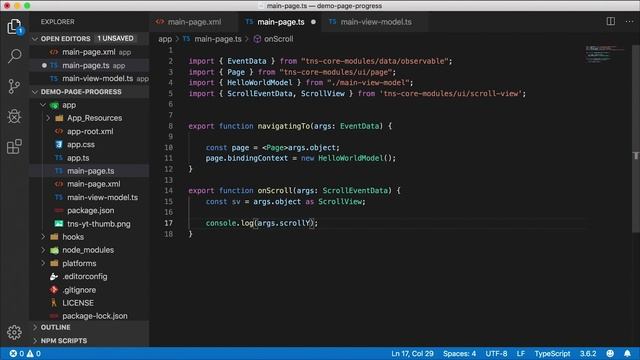Open app-root.xml in the file tree

pyautogui.click(x=90, y=131)
